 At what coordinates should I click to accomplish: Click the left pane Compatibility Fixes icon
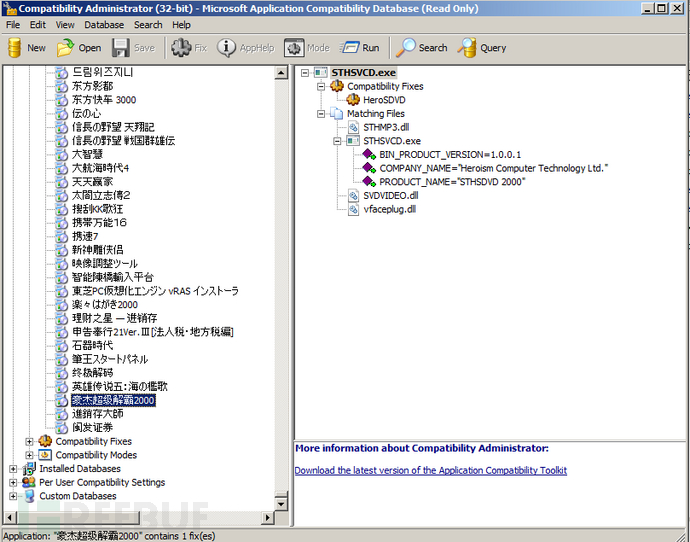45,441
